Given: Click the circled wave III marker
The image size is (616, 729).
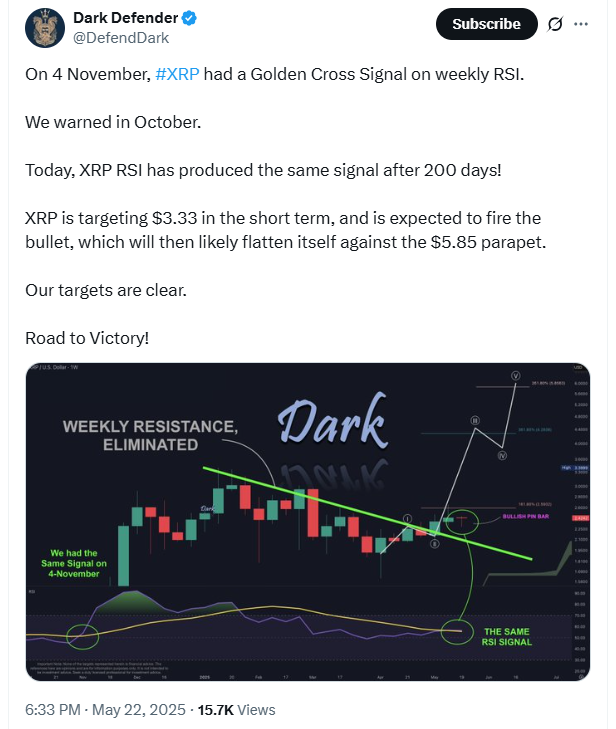Looking at the screenshot, I should coord(475,420).
